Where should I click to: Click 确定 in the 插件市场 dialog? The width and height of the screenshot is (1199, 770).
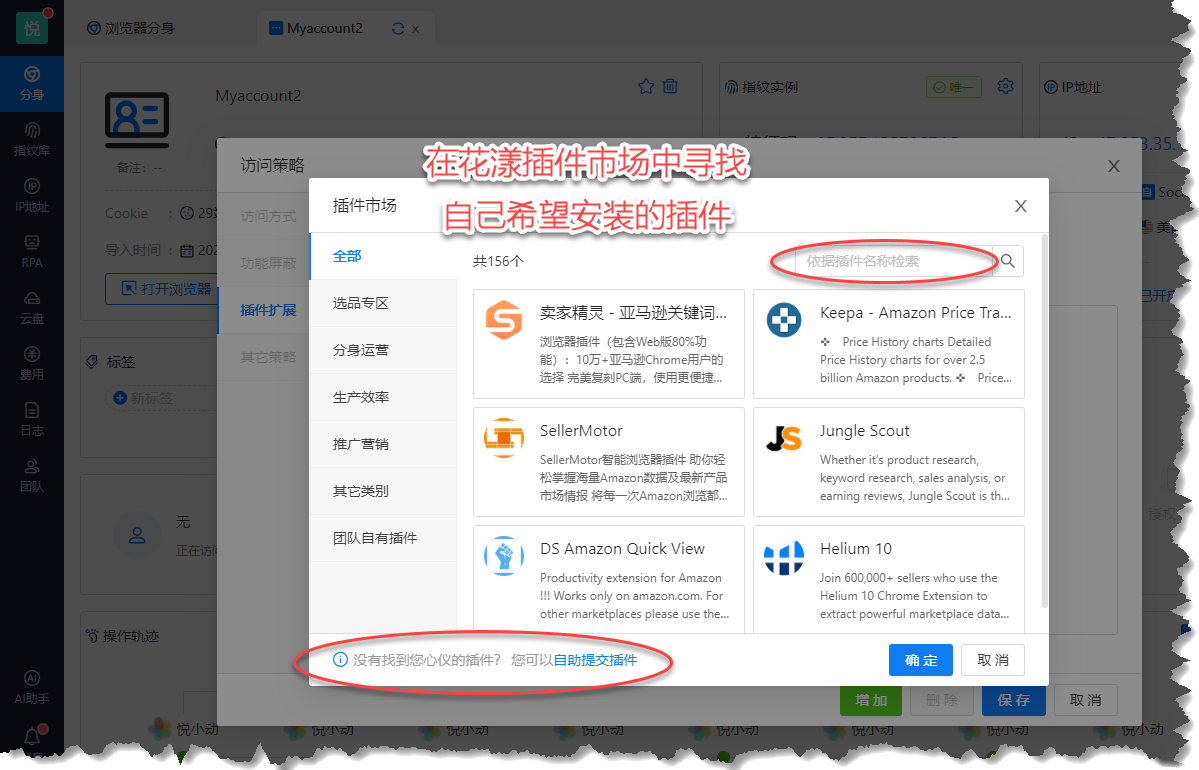[921, 661]
